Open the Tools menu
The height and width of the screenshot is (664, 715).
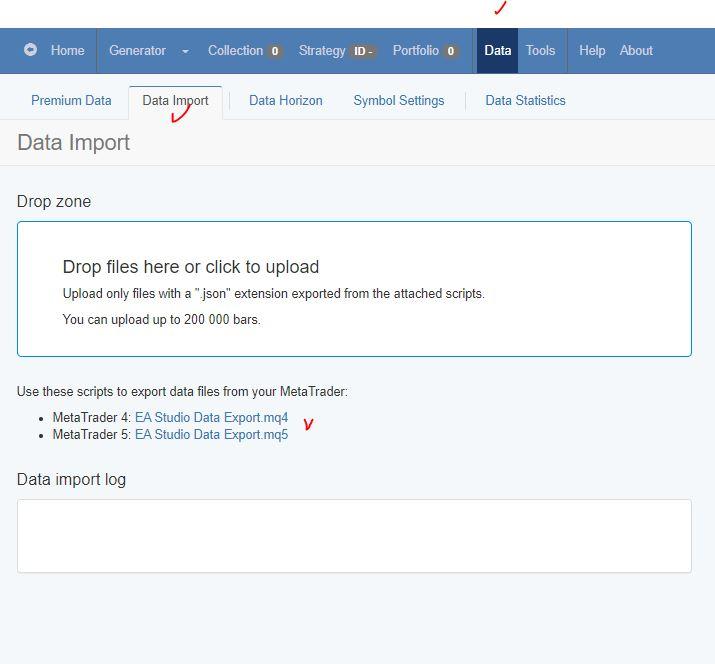(540, 51)
